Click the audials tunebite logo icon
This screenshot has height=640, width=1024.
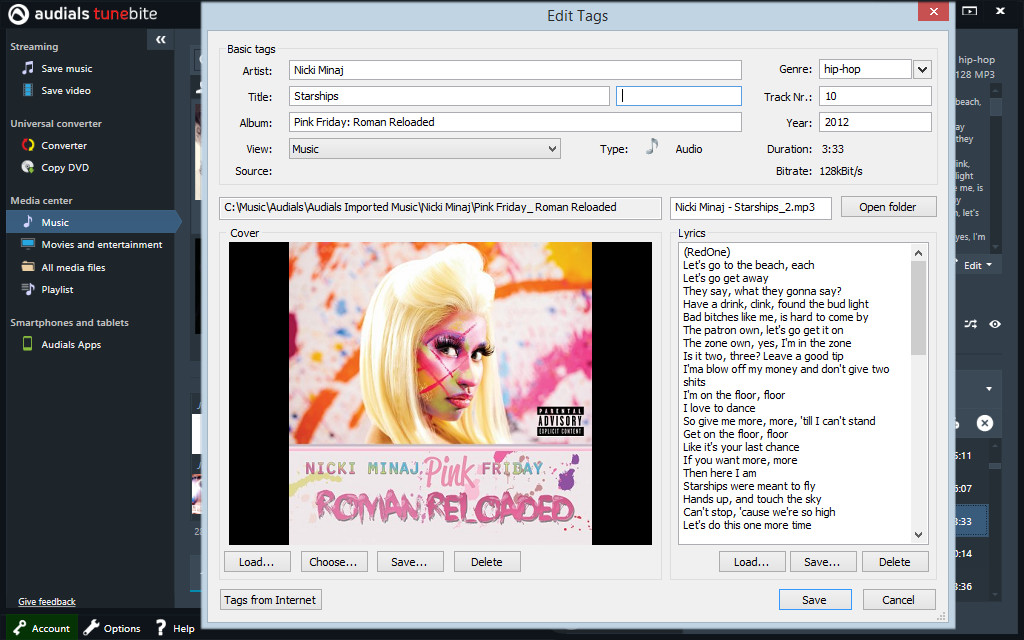[18, 14]
